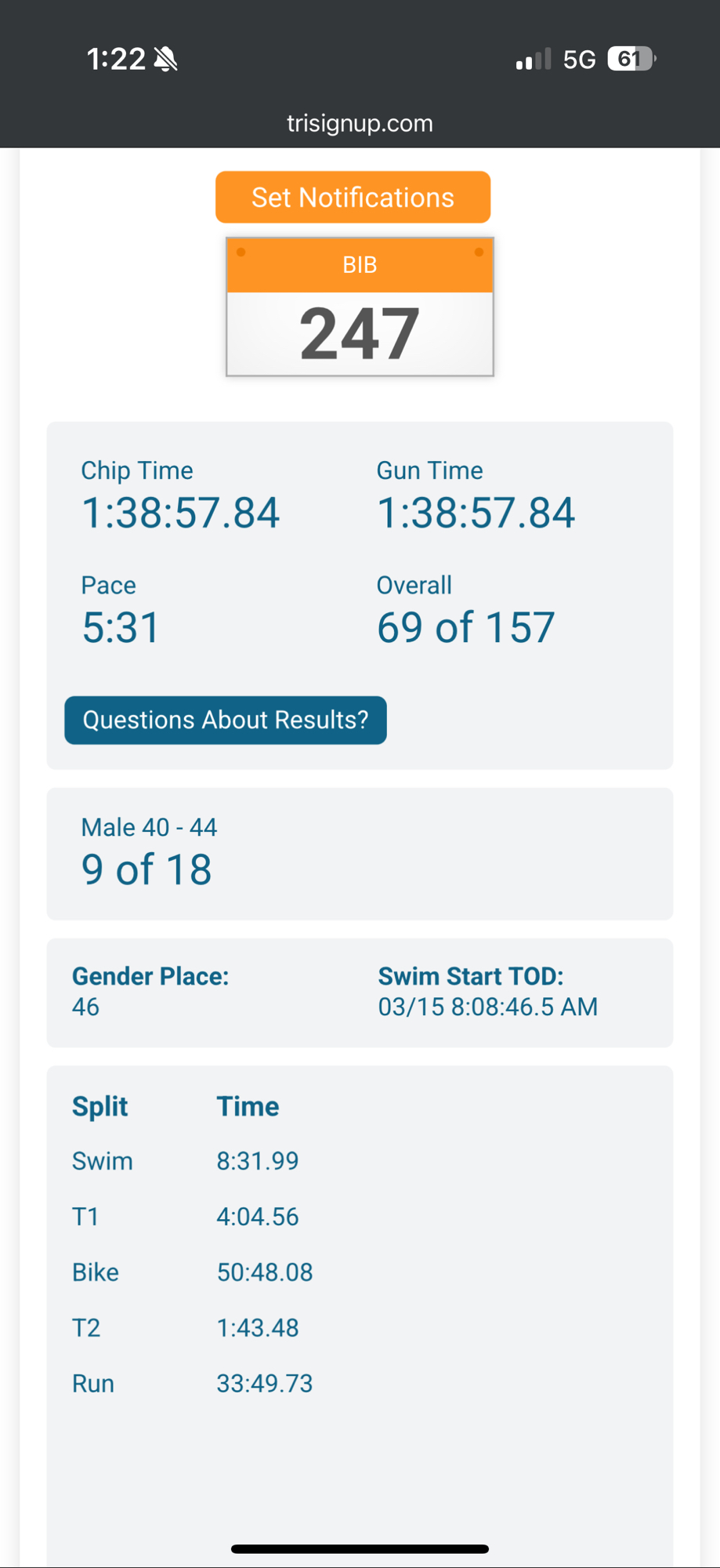Tap the Male 40 - 44 placement
720x1568 pixels.
click(x=147, y=869)
